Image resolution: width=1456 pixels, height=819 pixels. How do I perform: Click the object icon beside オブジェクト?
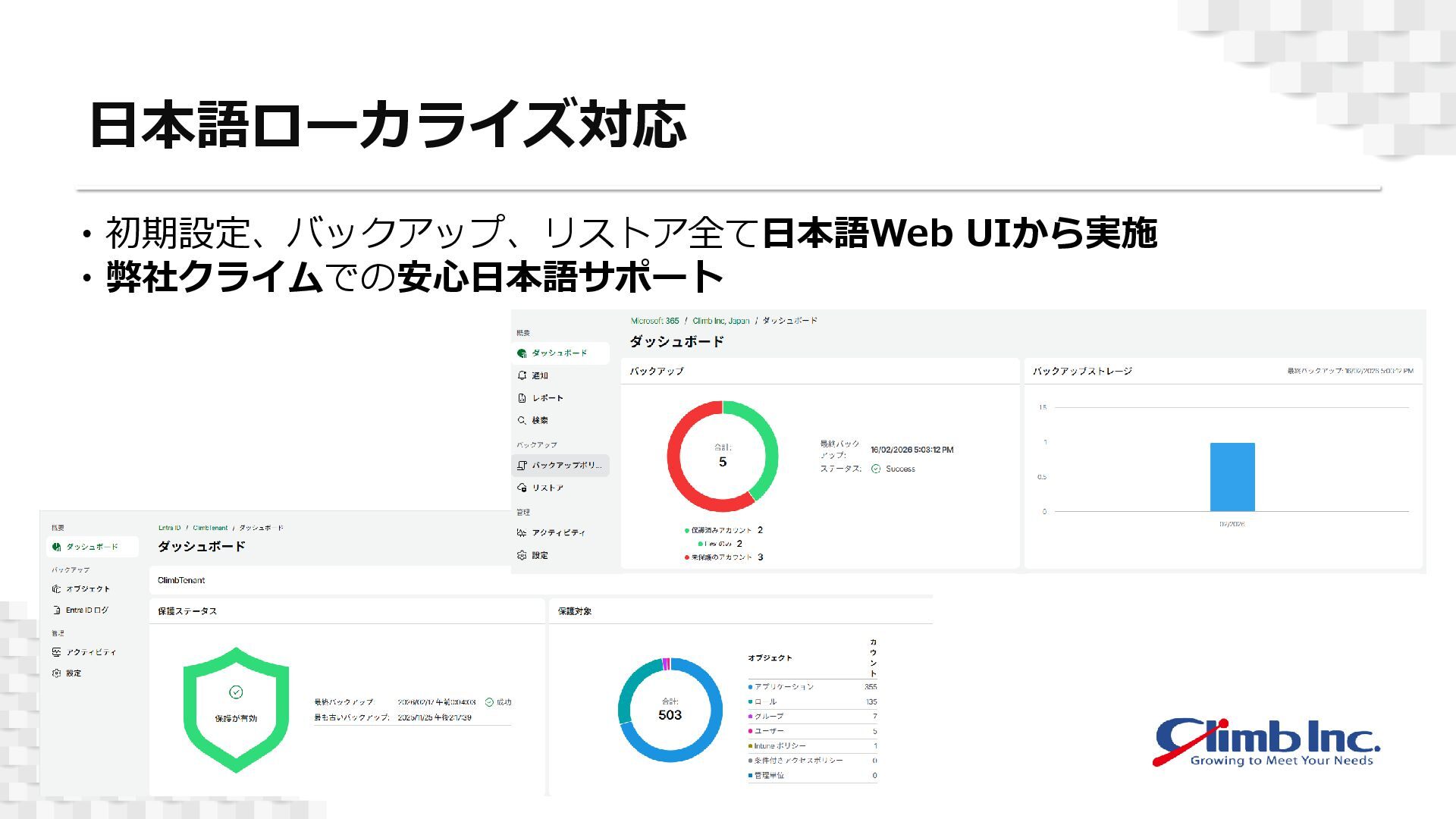coord(56,589)
